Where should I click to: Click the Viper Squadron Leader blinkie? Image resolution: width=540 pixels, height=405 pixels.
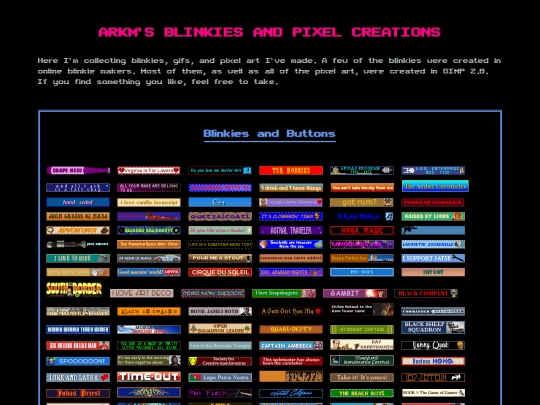click(x=220, y=328)
